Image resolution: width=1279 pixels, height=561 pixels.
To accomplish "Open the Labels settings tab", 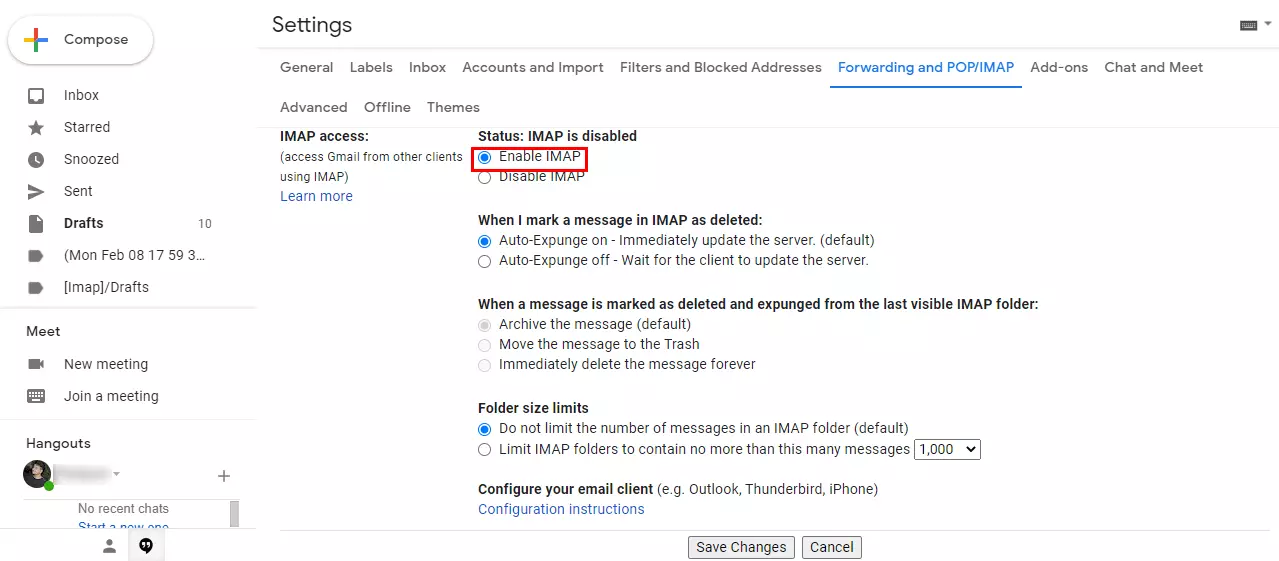I will 371,68.
